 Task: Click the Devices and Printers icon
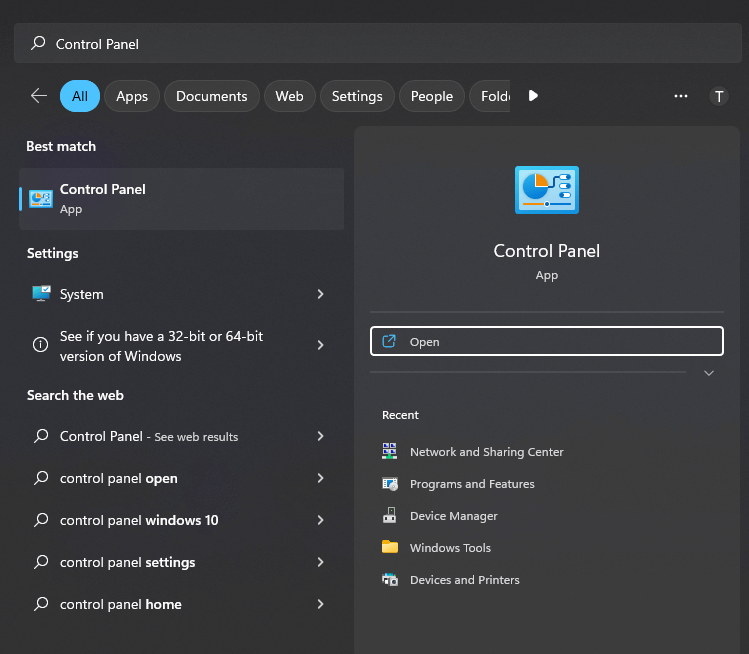click(390, 579)
